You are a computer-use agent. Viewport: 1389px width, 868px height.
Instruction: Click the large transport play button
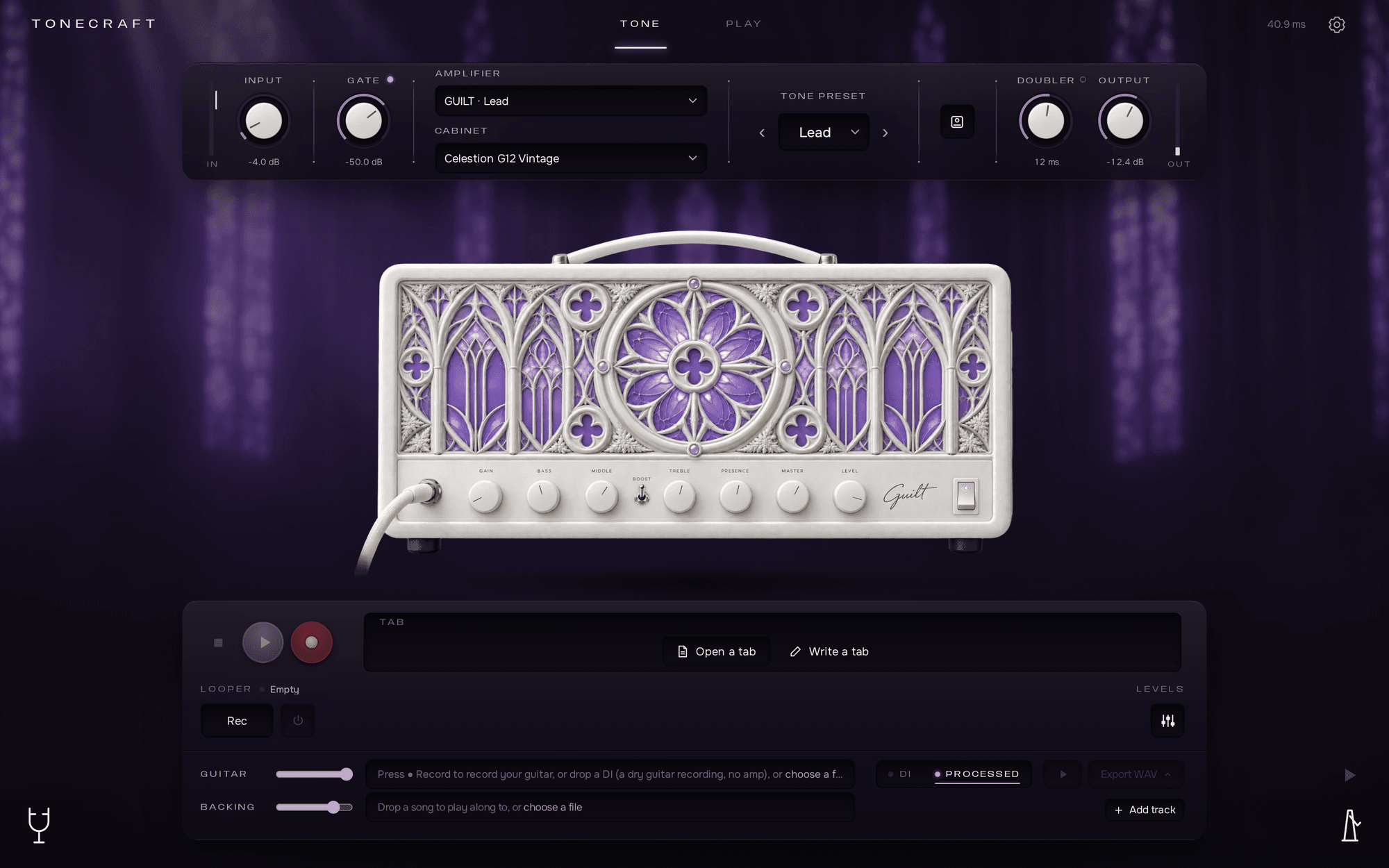point(263,642)
